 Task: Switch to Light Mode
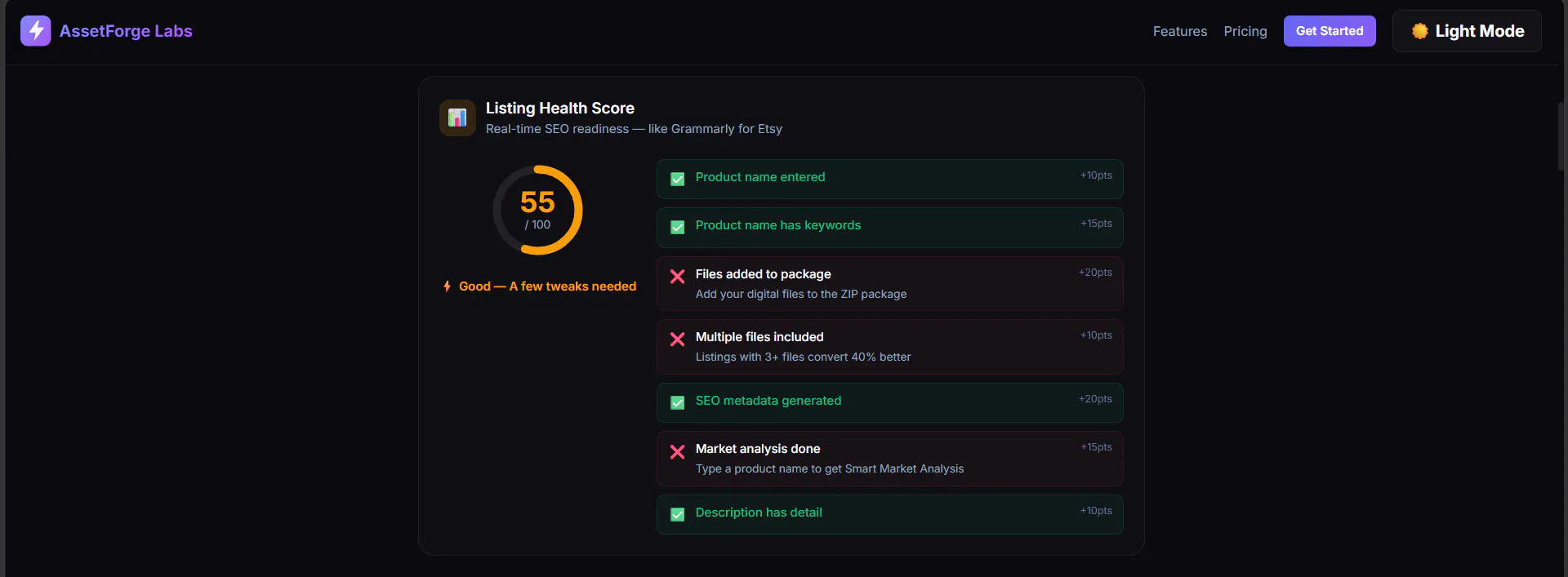tap(1466, 31)
